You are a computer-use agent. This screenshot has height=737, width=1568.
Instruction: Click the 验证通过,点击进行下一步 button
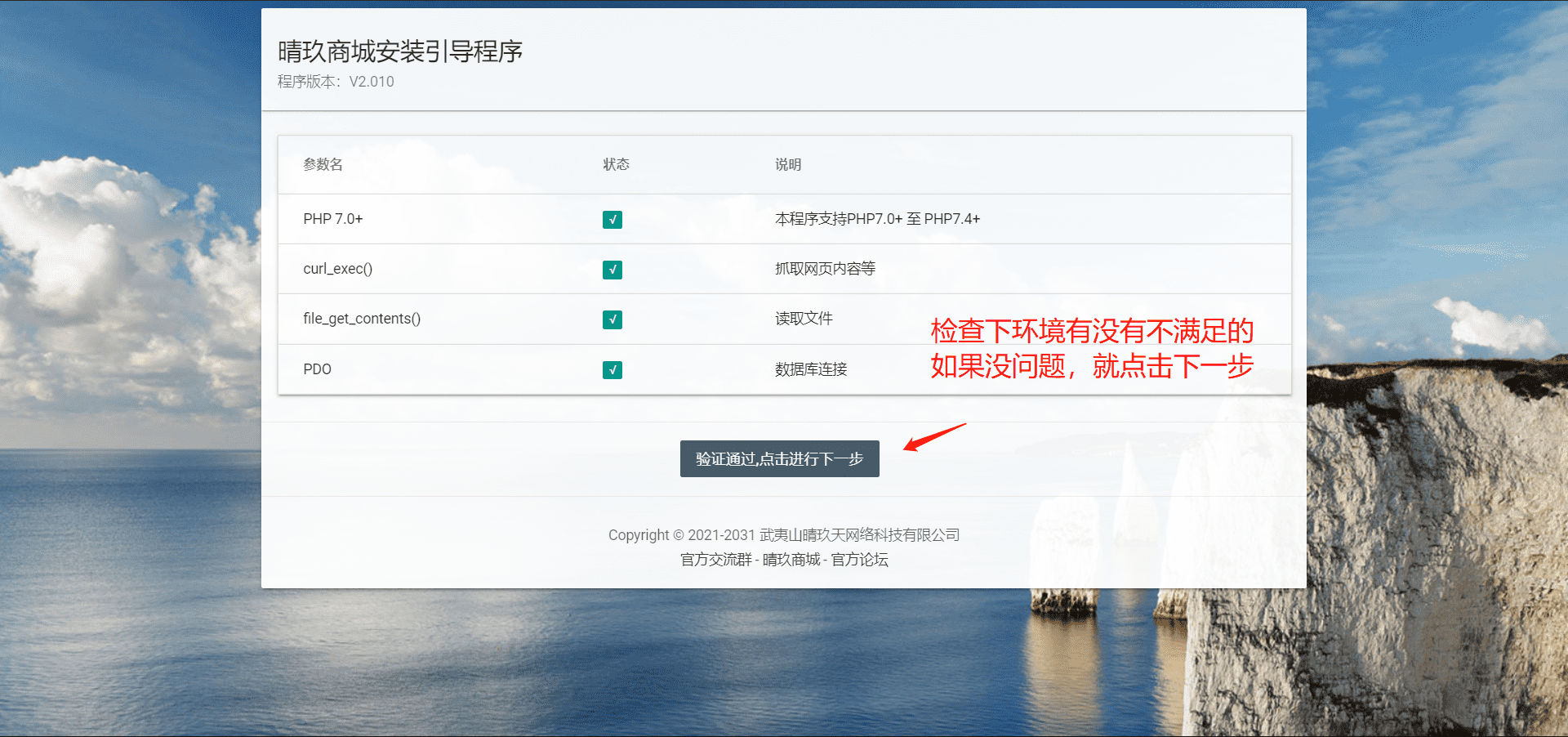779,458
